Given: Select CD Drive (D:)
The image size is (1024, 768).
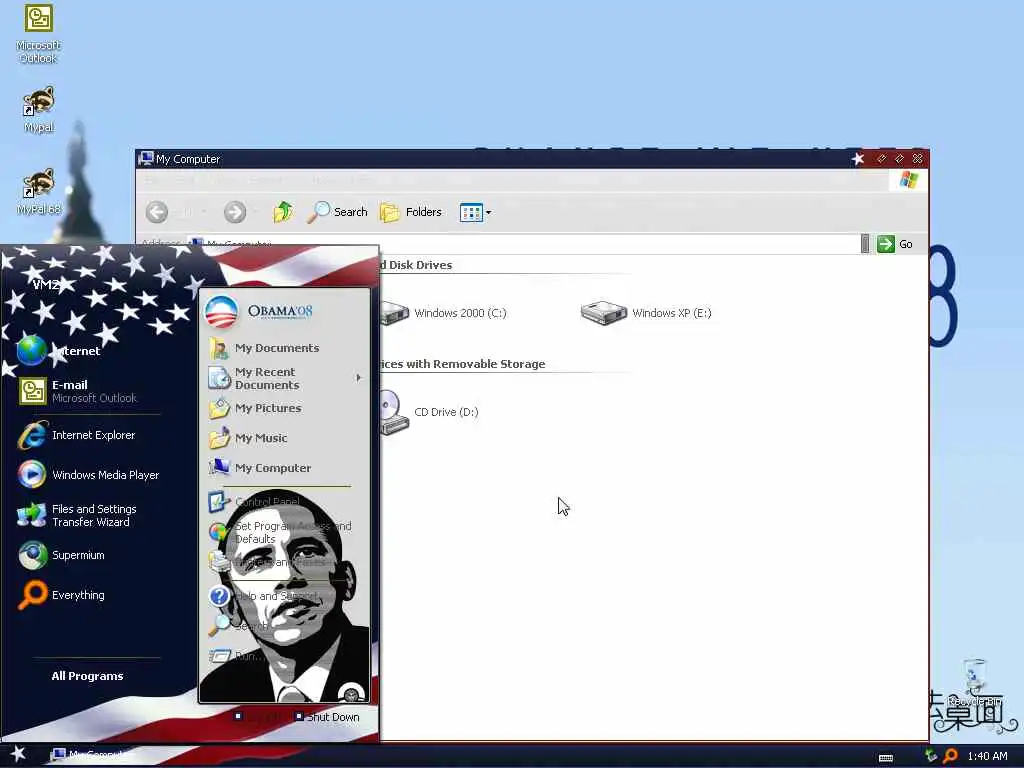Looking at the screenshot, I should (x=428, y=412).
